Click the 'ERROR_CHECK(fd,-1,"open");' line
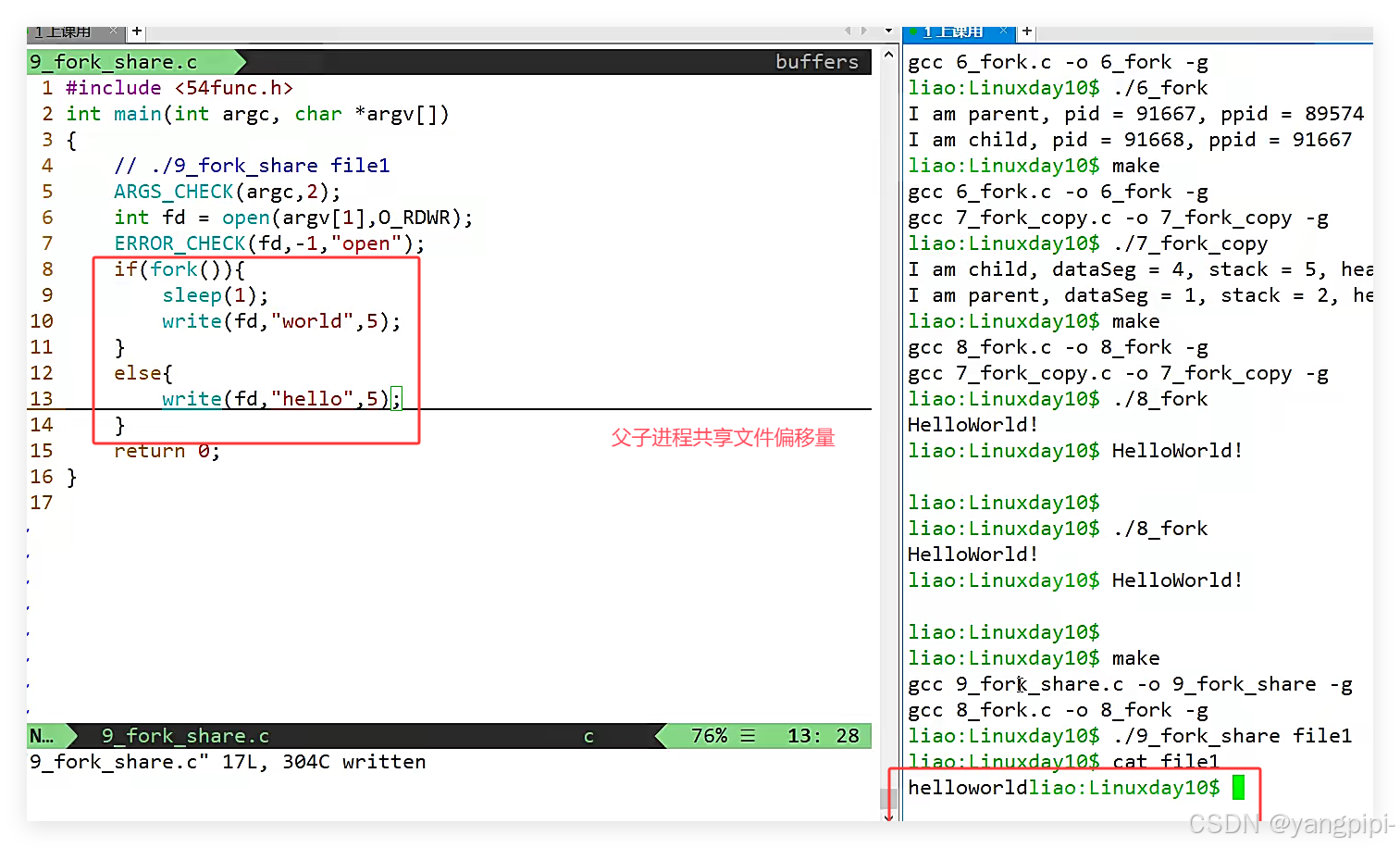Image resolution: width=1400 pixels, height=848 pixels. pyautogui.click(x=269, y=243)
